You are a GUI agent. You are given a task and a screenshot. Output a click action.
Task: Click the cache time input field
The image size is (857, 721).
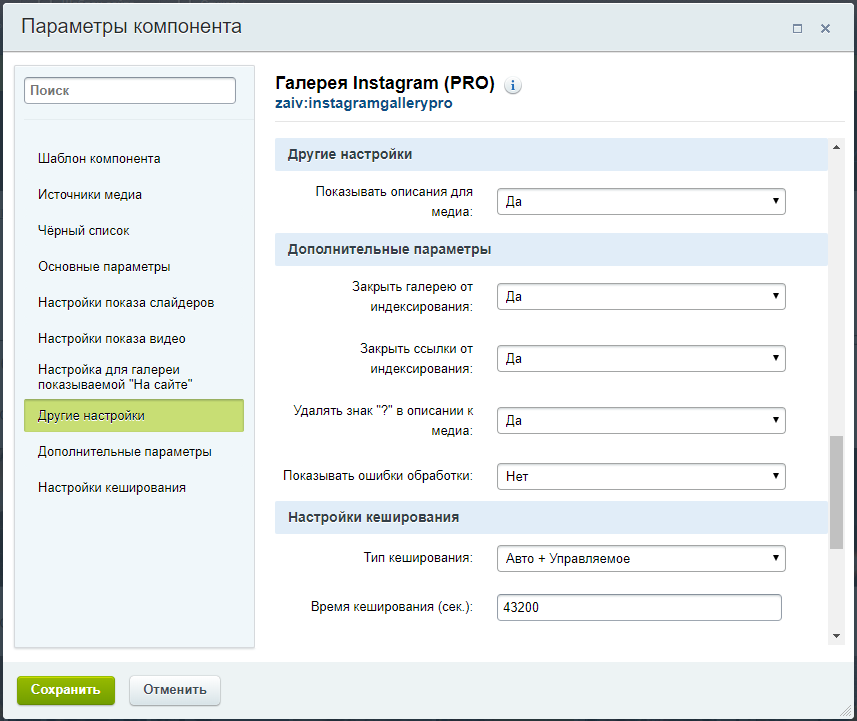coord(638,608)
